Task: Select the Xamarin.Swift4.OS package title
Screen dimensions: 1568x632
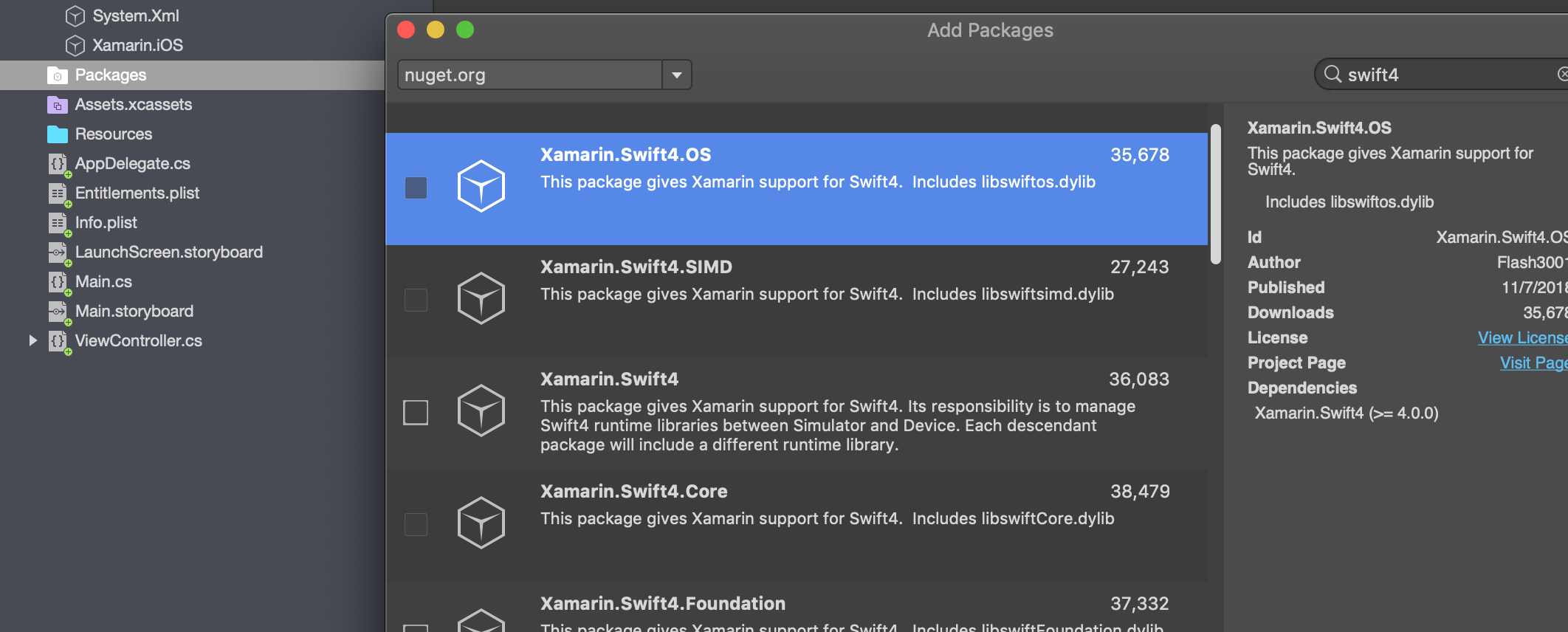Action: tap(625, 155)
